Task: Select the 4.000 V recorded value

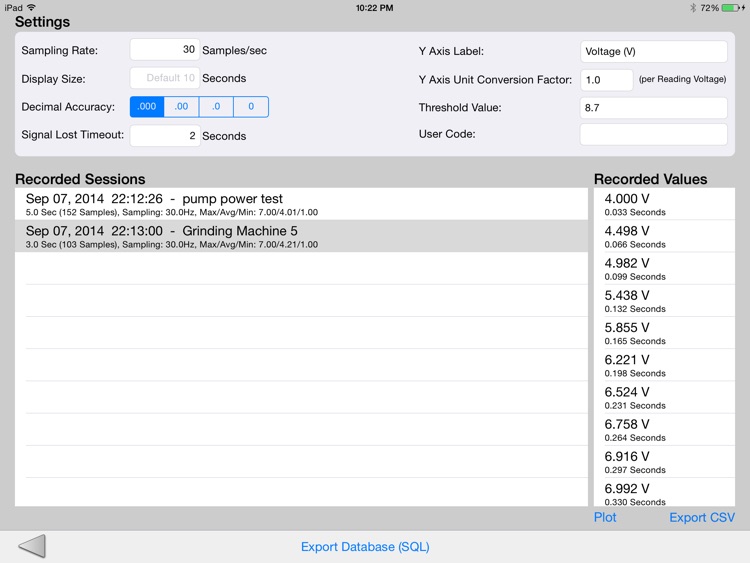Action: coord(664,204)
